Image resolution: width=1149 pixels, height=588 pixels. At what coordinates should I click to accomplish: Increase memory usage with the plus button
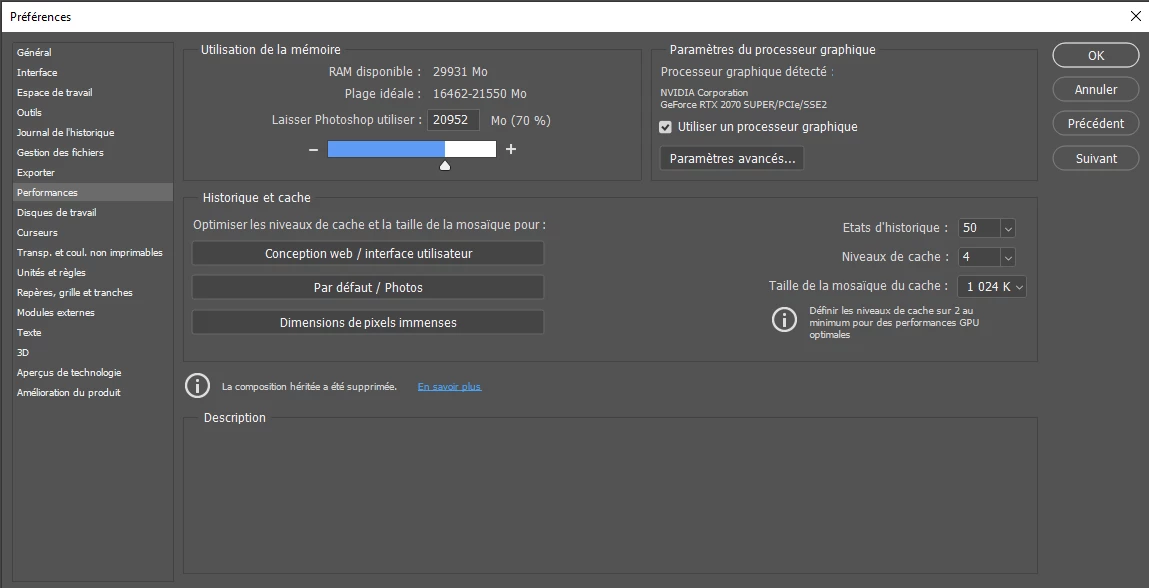511,150
